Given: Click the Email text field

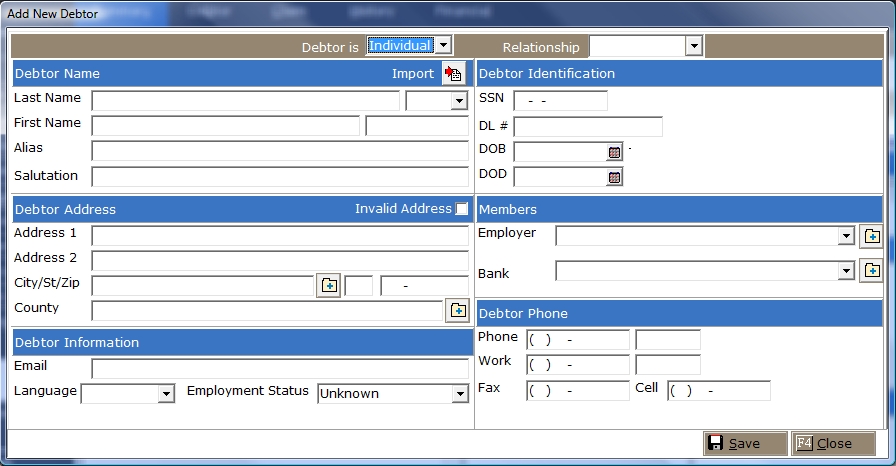Looking at the screenshot, I should pyautogui.click(x=279, y=368).
